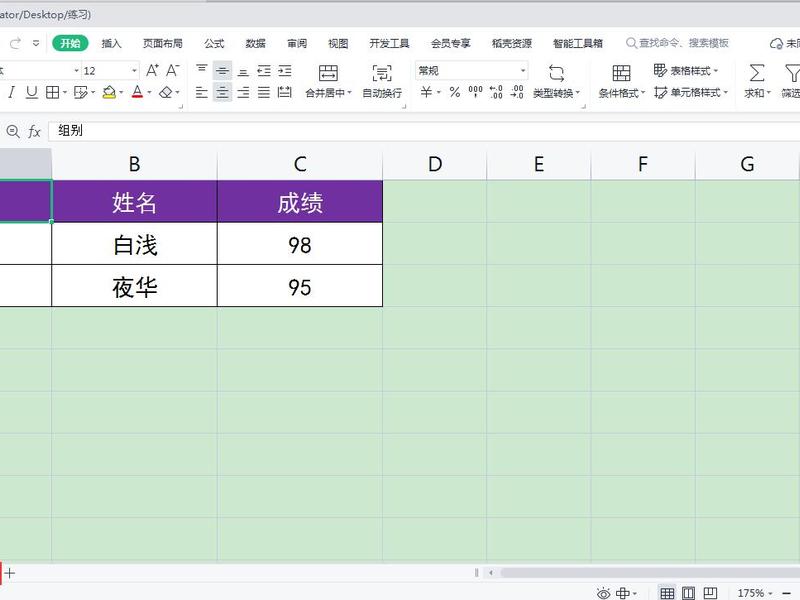The image size is (800, 600).
Task: Click eye protection mode icon
Action: [x=604, y=593]
